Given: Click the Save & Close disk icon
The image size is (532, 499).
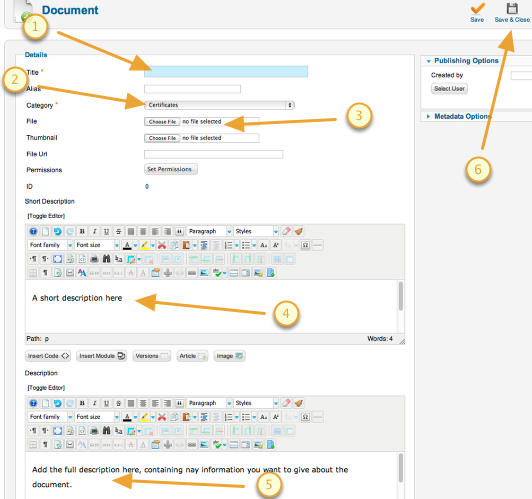Looking at the screenshot, I should tap(512, 8).
